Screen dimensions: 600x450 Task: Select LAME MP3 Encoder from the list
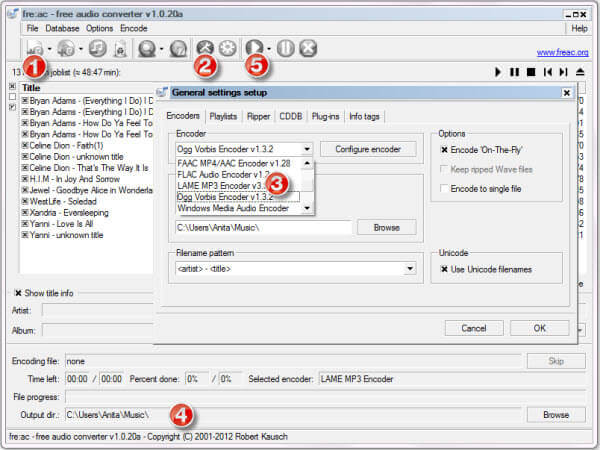pos(232,185)
